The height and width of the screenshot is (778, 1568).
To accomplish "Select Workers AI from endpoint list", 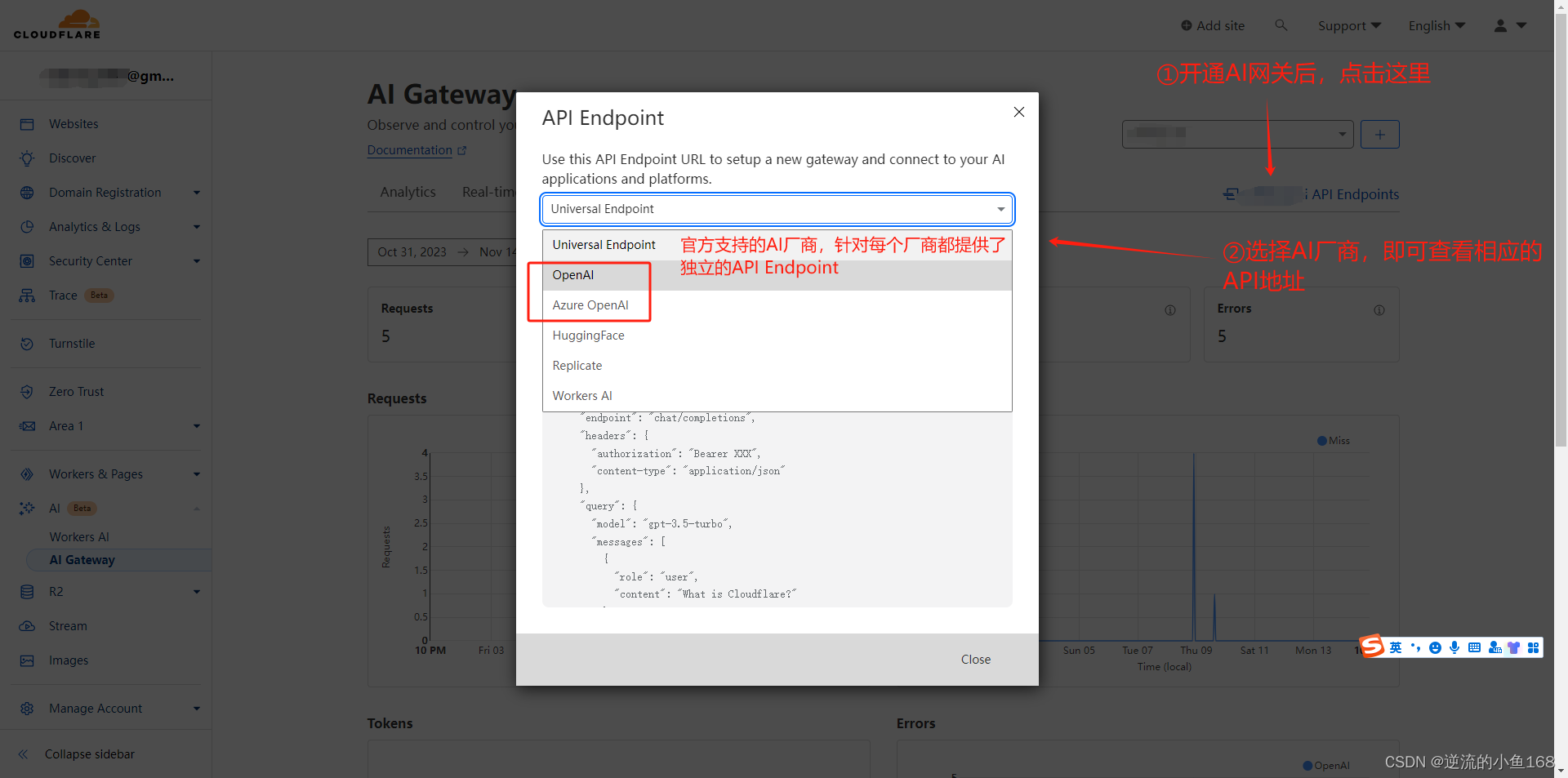I will point(777,396).
